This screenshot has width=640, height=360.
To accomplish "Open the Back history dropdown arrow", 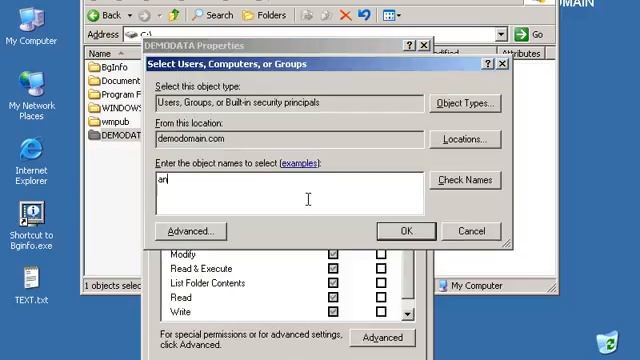I will (130, 16).
